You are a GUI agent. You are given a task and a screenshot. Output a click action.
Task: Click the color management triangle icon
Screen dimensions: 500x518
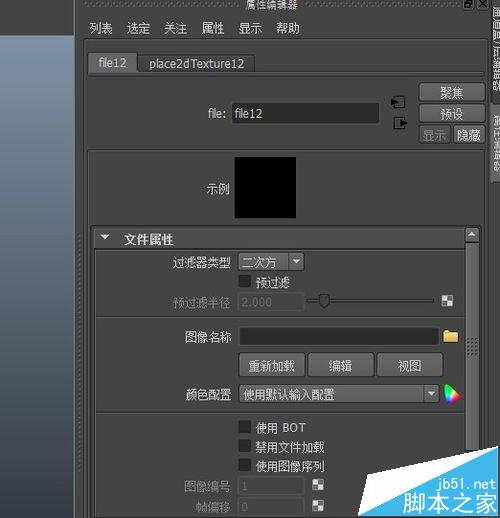coord(452,394)
